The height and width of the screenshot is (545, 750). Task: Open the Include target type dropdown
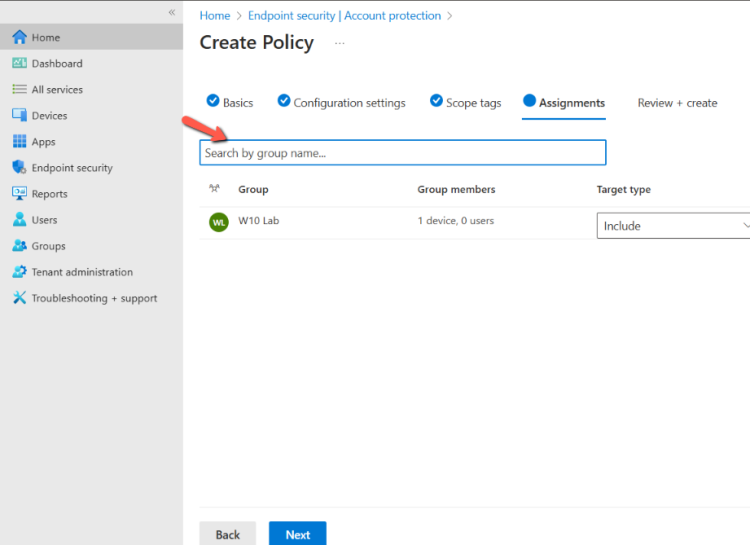pos(673,226)
